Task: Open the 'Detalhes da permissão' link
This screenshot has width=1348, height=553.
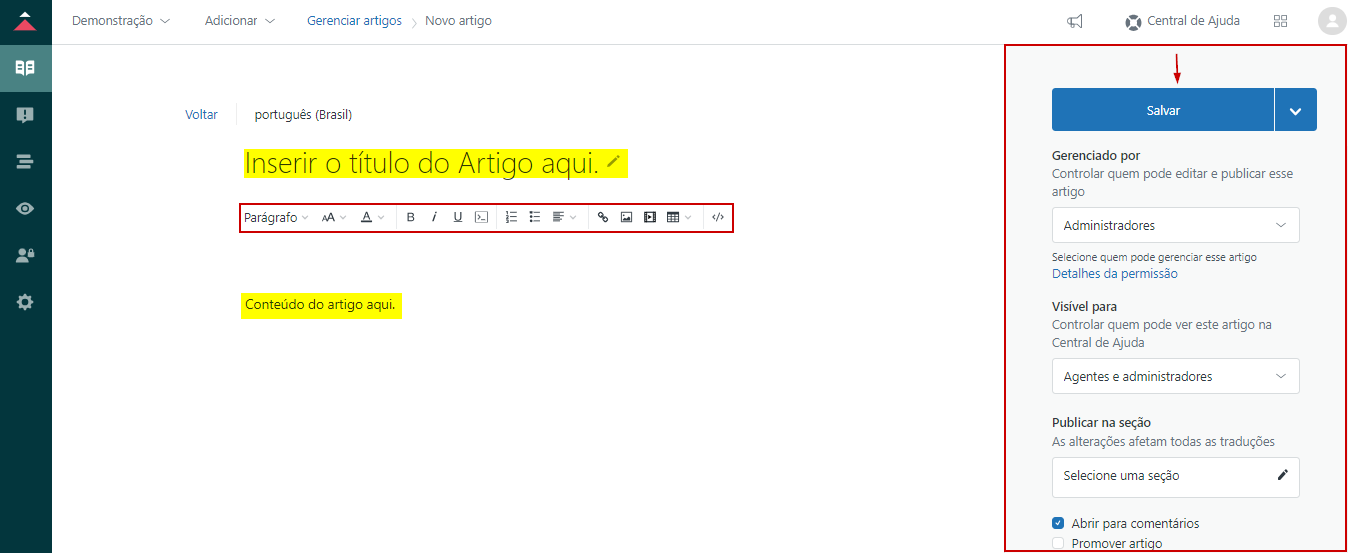Action: click(x=1114, y=273)
